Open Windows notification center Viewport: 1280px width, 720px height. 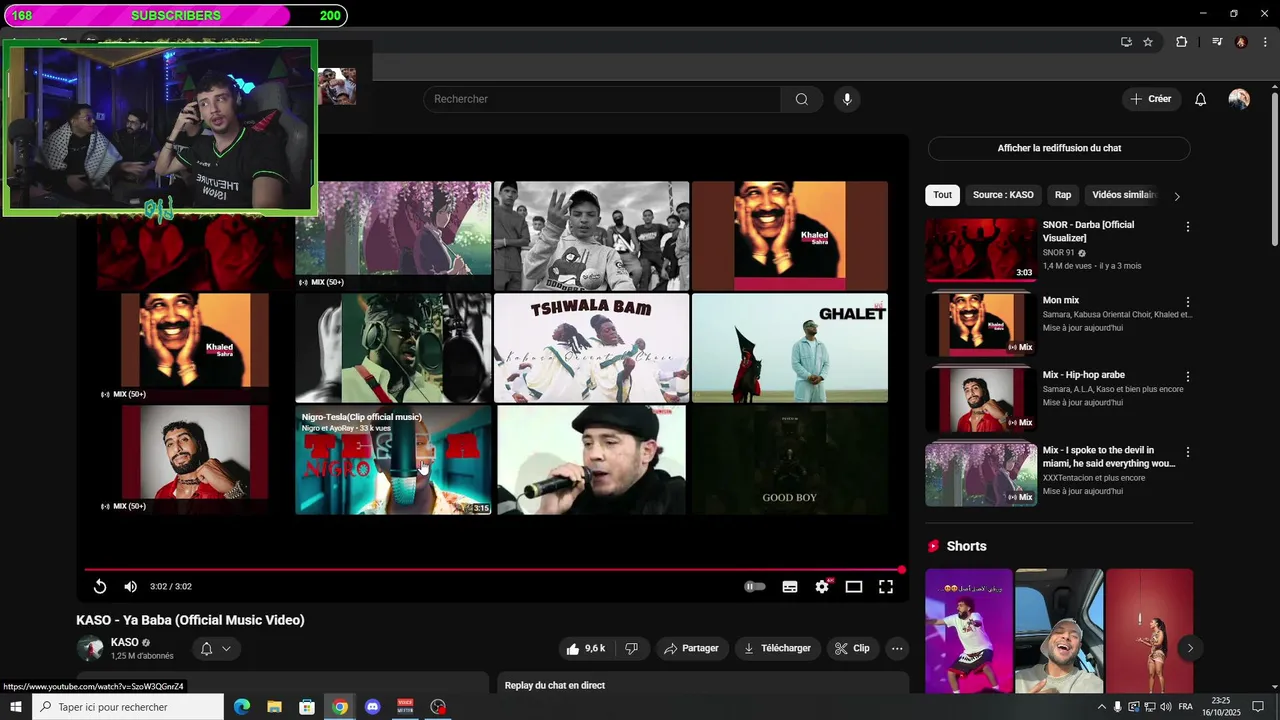pos(1258,707)
